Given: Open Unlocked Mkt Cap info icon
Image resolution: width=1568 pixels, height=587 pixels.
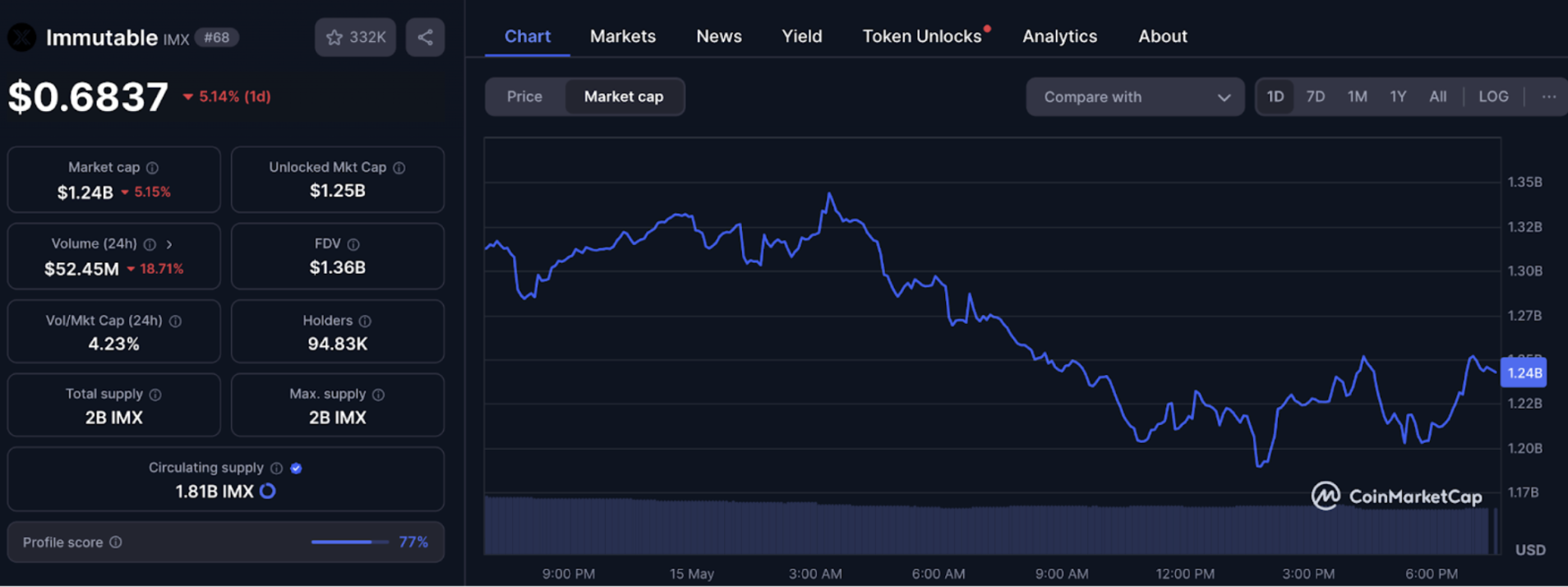Looking at the screenshot, I should click(399, 168).
